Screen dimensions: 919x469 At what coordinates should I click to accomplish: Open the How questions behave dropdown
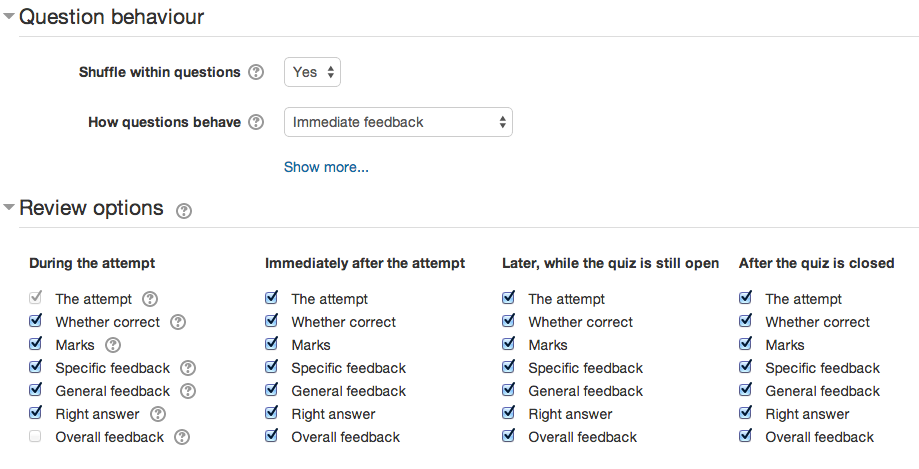[398, 122]
